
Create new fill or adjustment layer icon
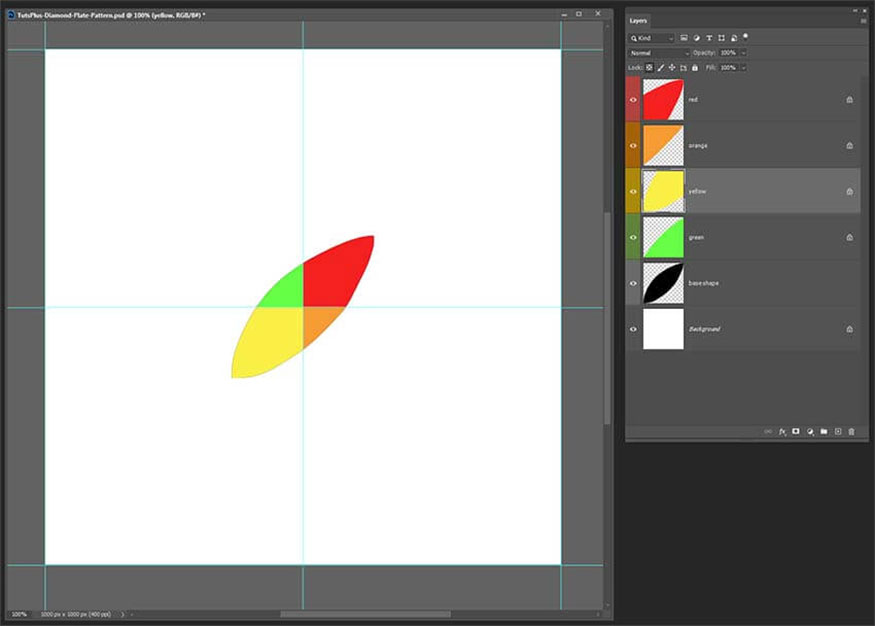810,431
